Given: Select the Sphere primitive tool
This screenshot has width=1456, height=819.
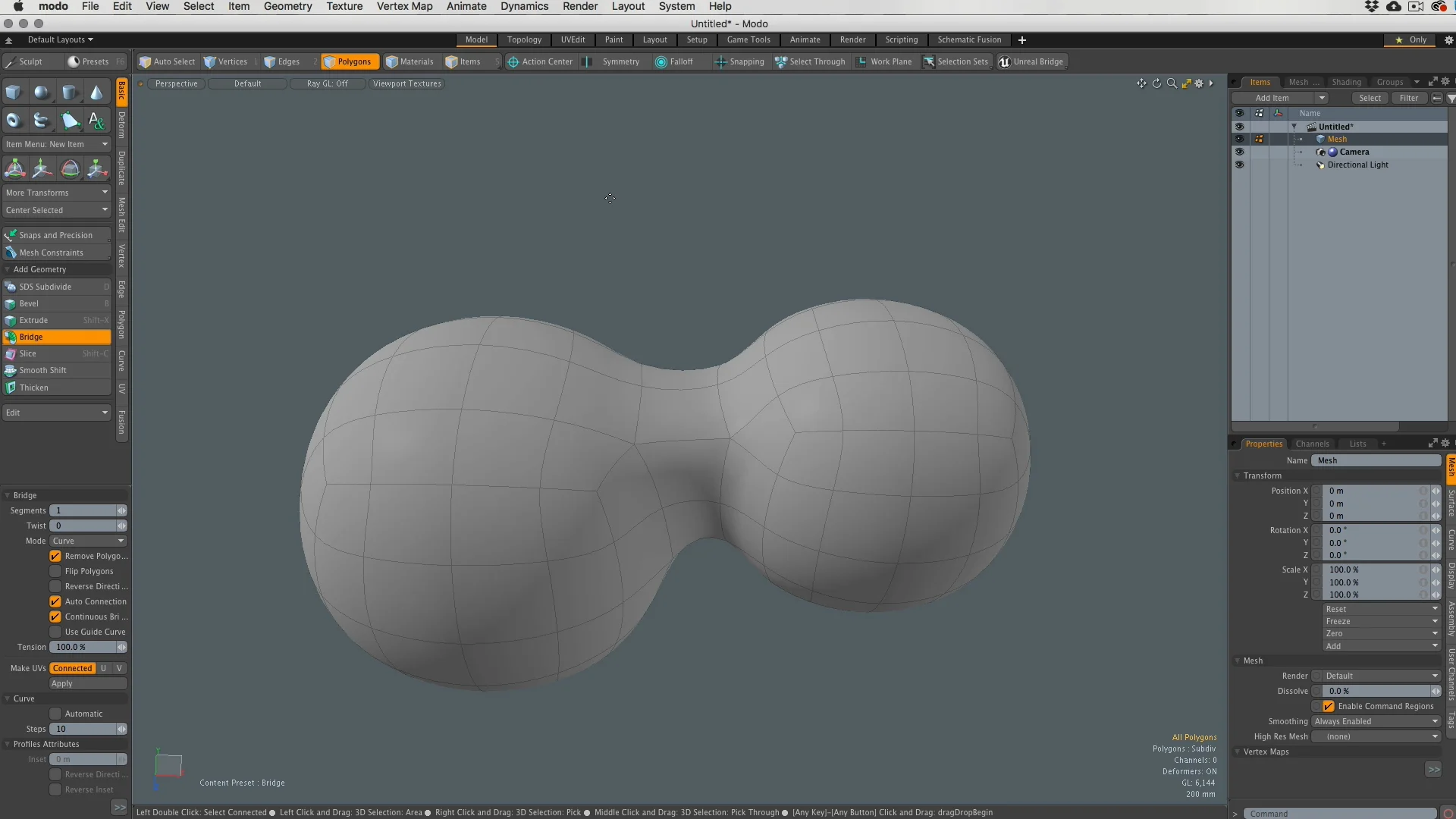Looking at the screenshot, I should (x=42, y=93).
